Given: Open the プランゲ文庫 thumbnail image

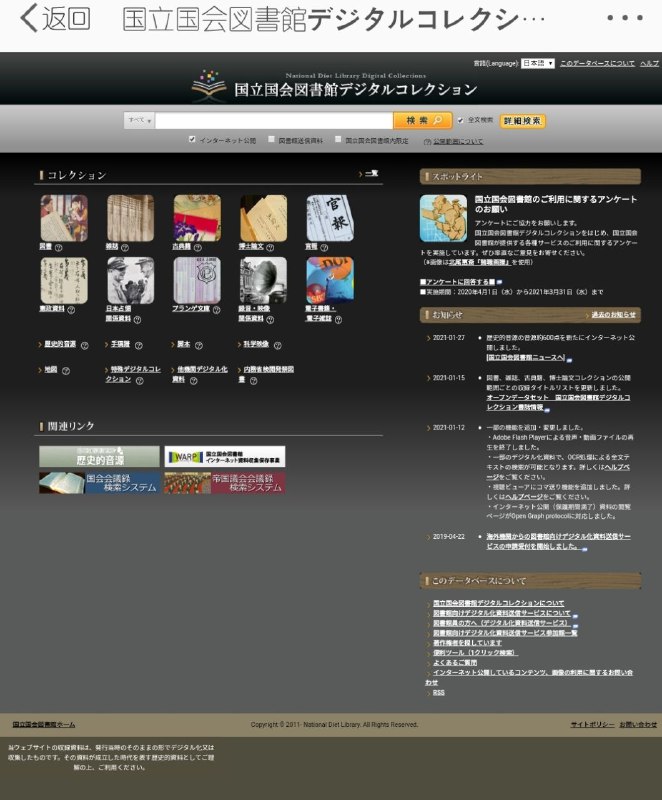Looking at the screenshot, I should tap(197, 280).
